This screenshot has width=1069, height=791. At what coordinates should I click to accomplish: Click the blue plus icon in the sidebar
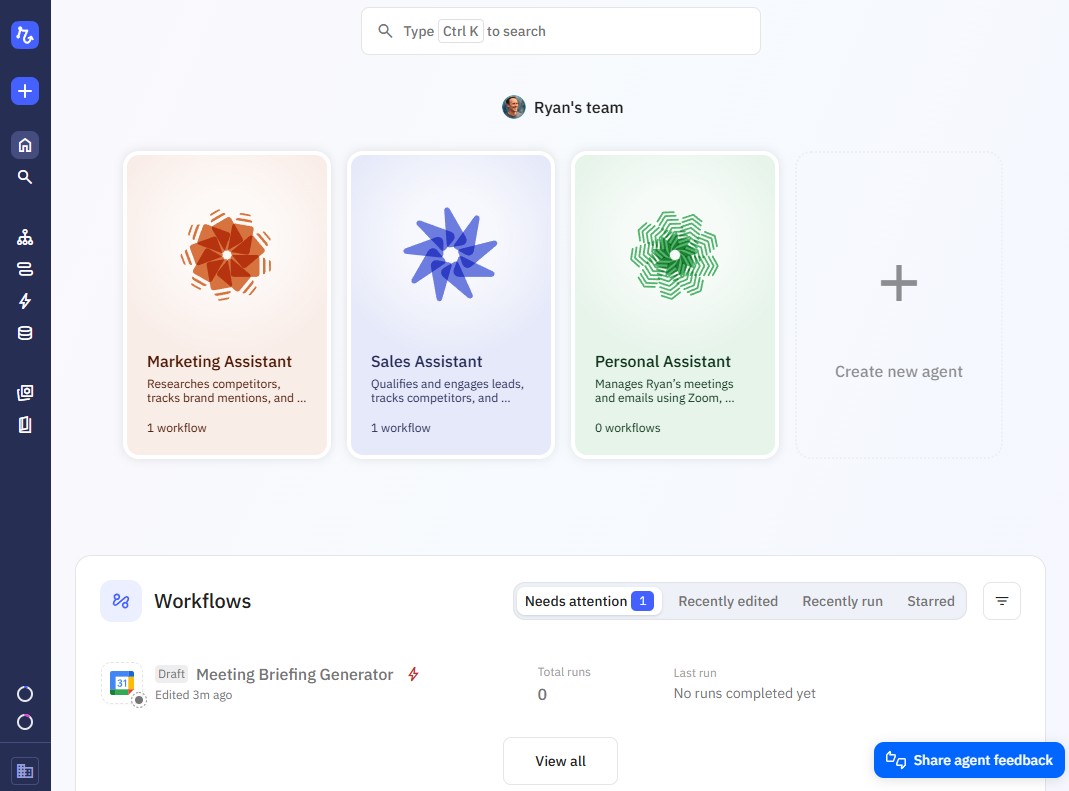(x=24, y=90)
